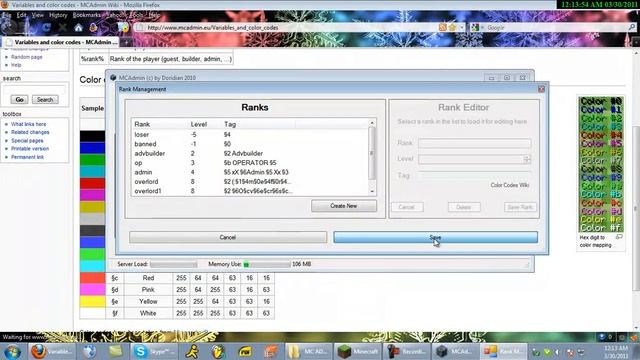Click the Google search box
Screen dimensions: 640x360
click(x=556, y=27)
